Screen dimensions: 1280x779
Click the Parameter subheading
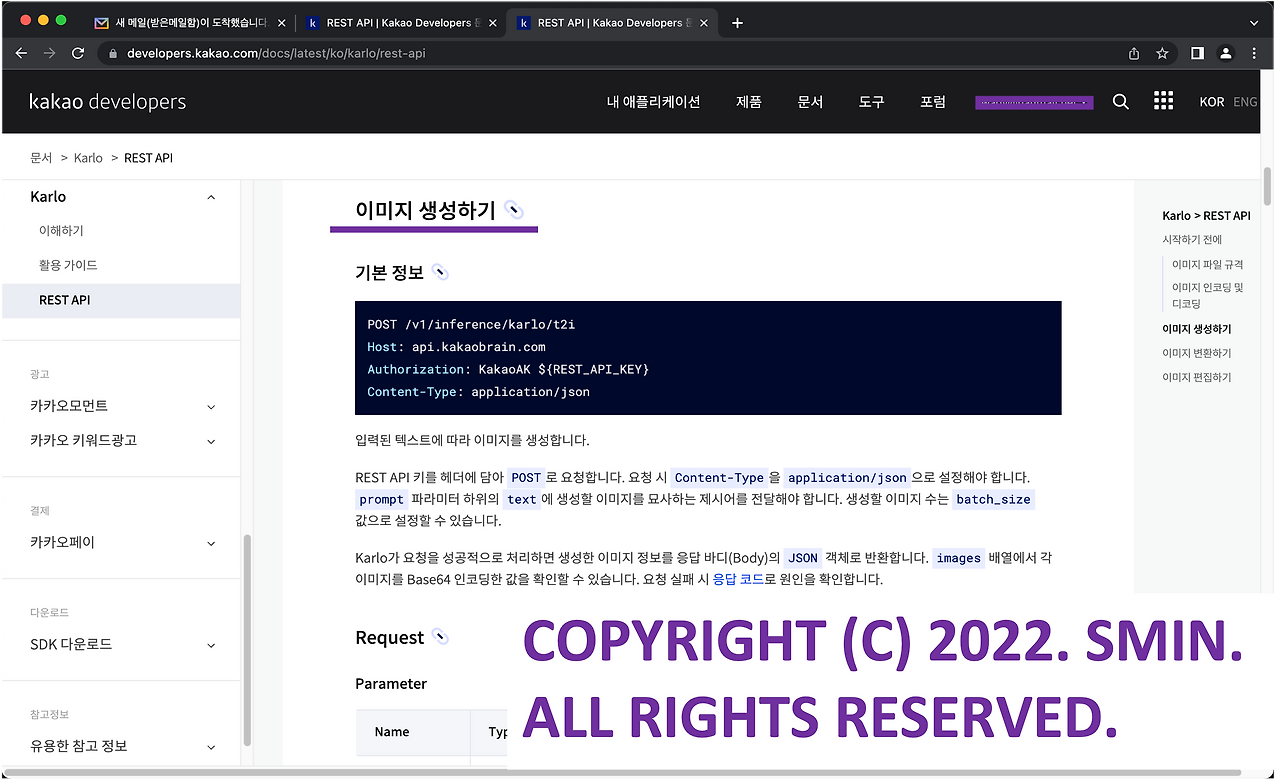(x=391, y=684)
